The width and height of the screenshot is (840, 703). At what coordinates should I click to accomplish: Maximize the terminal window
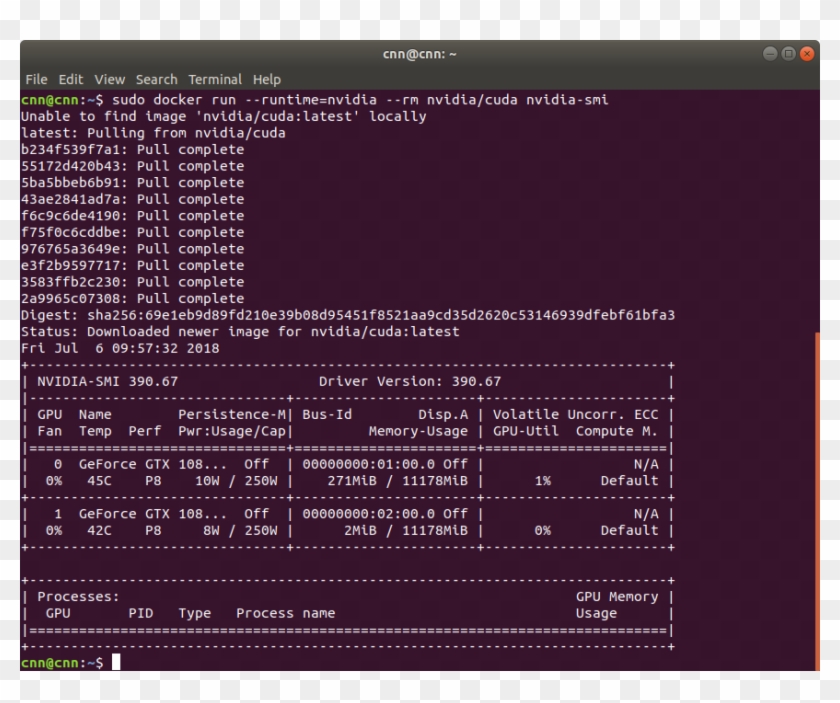point(788,54)
